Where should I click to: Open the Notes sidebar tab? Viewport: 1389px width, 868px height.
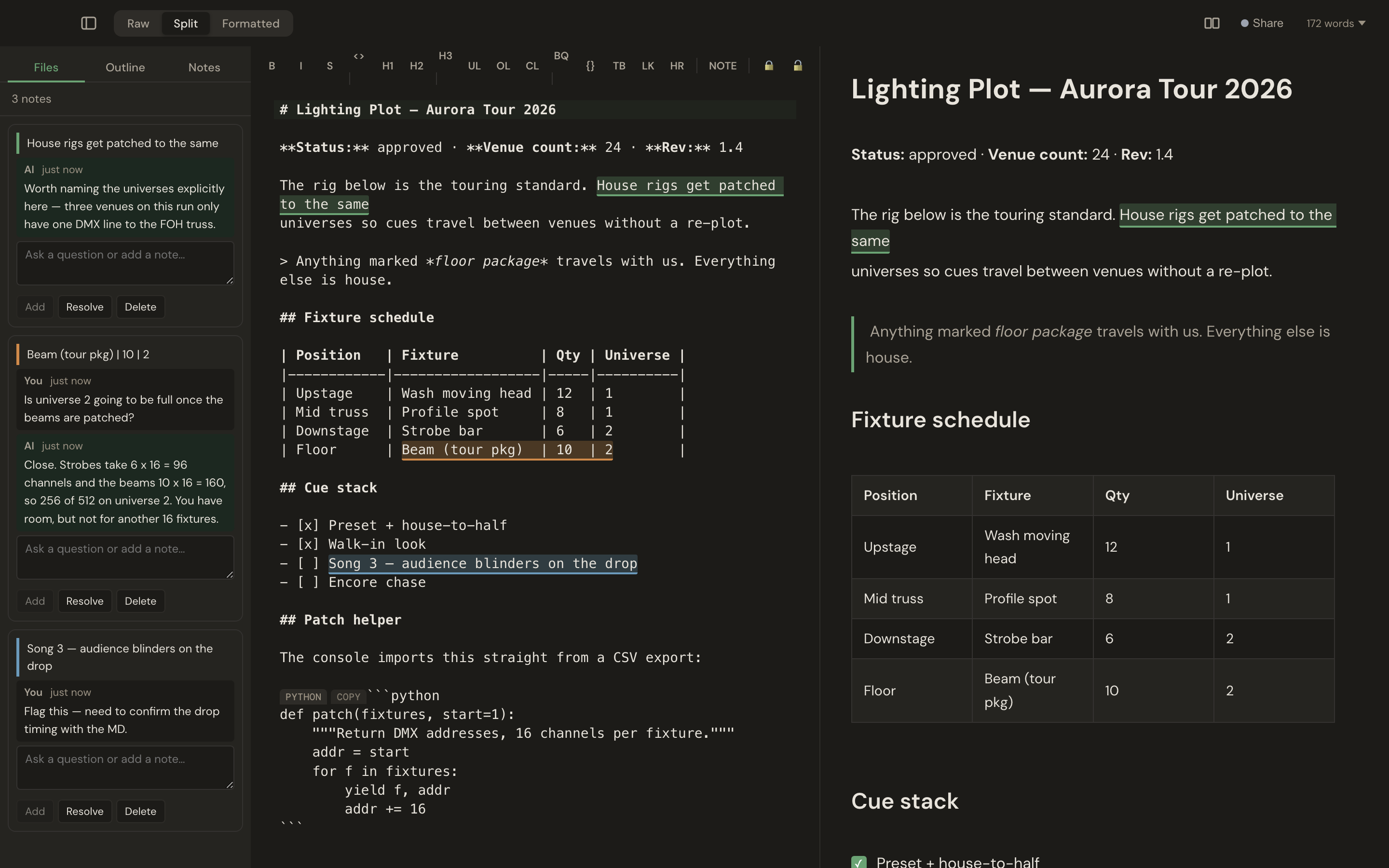click(x=204, y=67)
